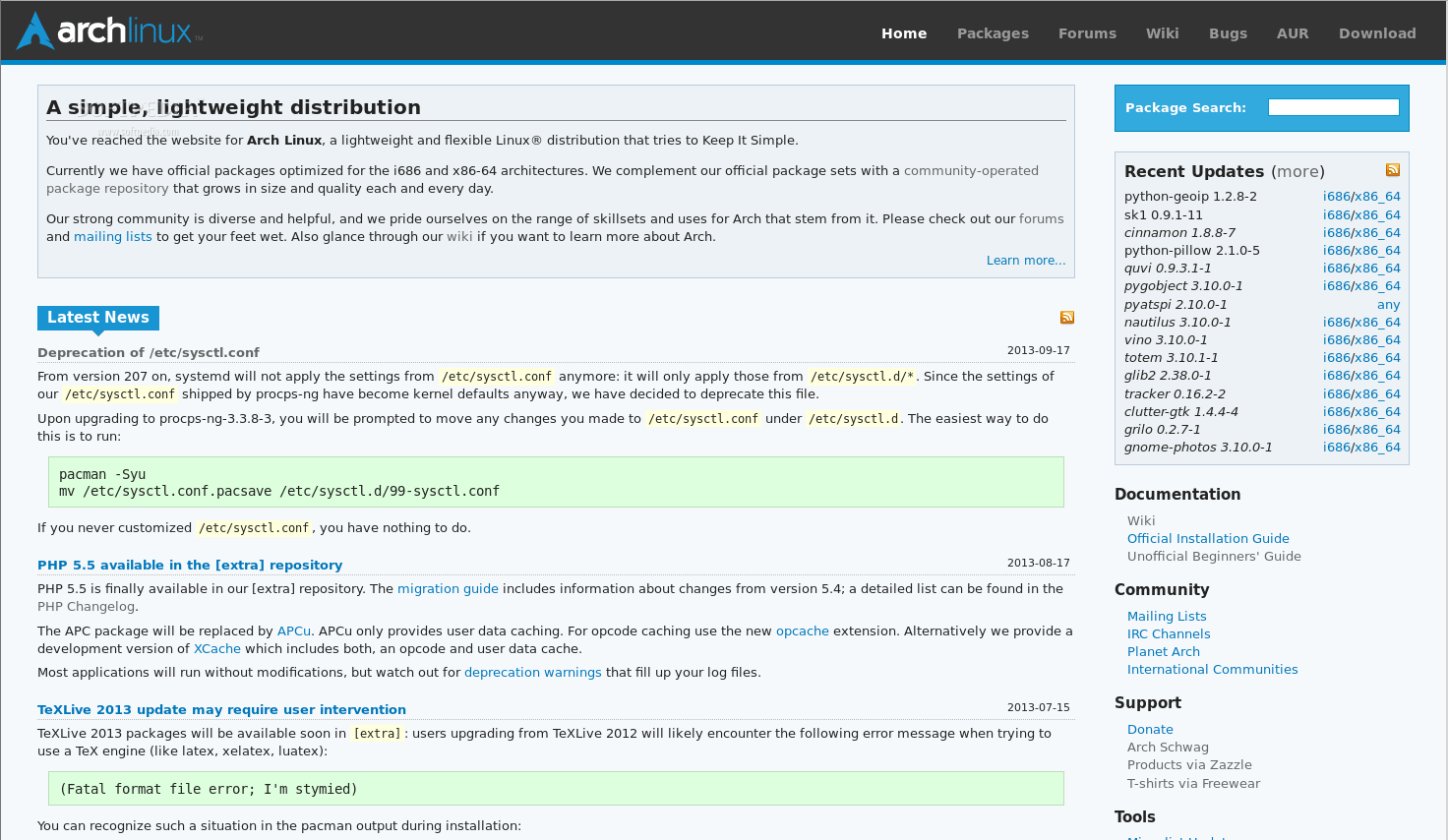Viewport: 1448px width, 840px height.
Task: Open the Planet Arch link
Action: tap(1164, 652)
